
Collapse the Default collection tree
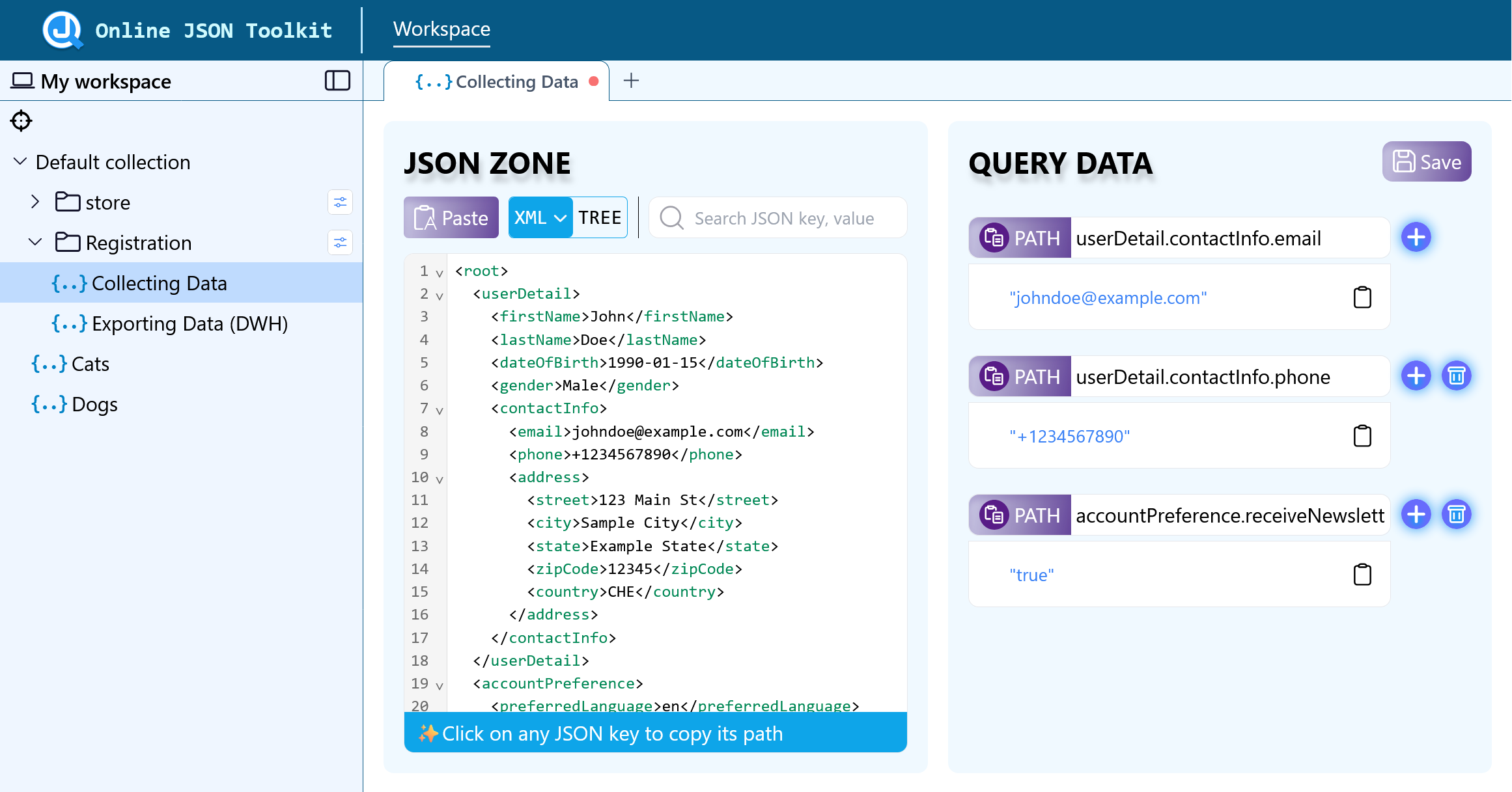click(x=20, y=161)
